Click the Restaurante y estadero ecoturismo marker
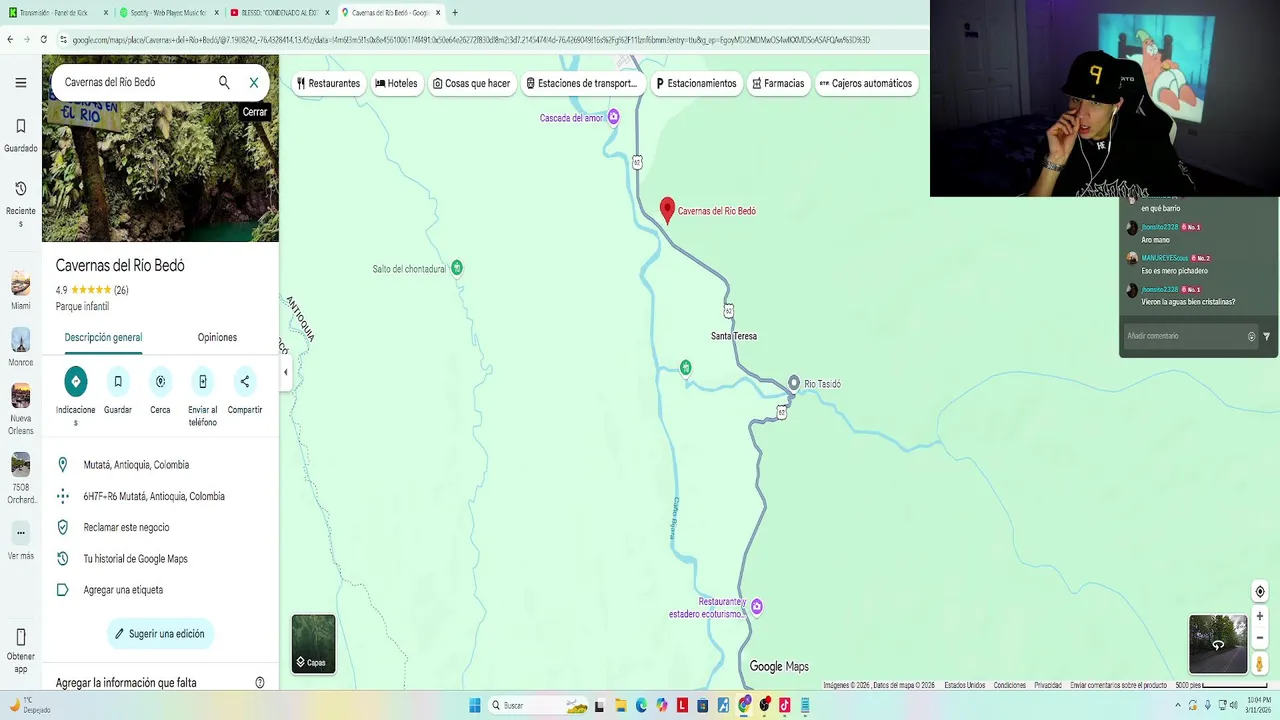Screen dimensions: 1280x720 (x=757, y=606)
